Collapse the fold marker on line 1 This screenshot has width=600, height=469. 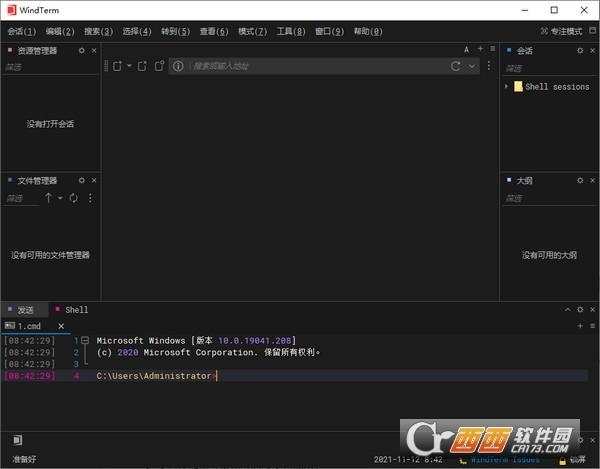point(85,340)
